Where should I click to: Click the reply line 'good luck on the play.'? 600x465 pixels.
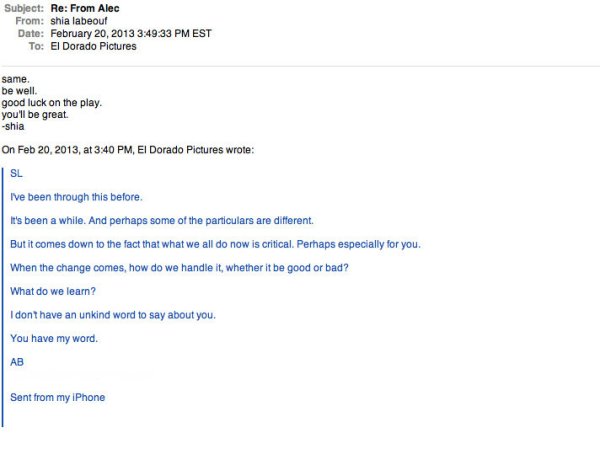(52, 103)
